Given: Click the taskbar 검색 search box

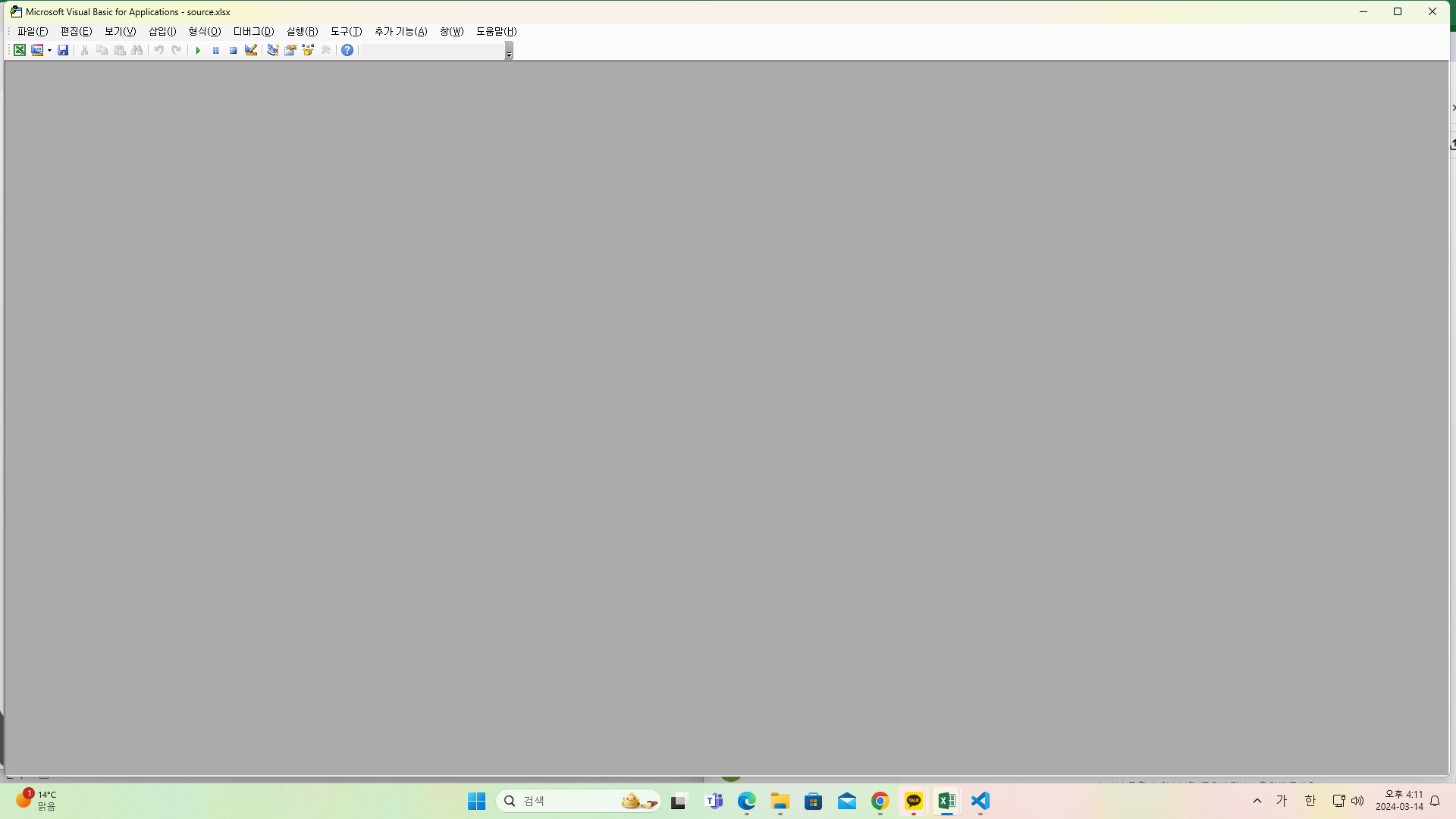Looking at the screenshot, I should [578, 801].
